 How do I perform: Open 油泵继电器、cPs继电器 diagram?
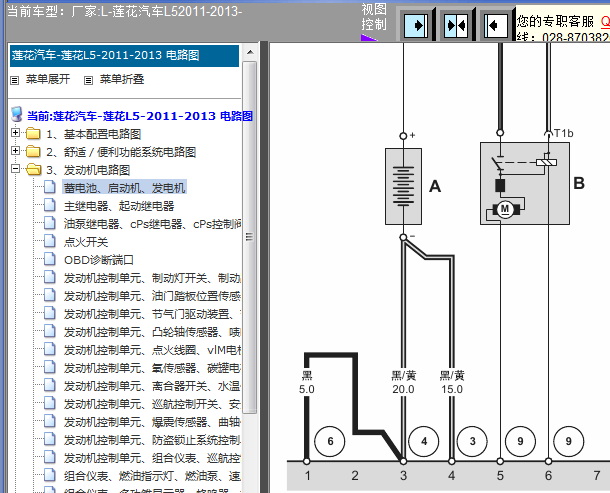pyautogui.click(x=152, y=224)
